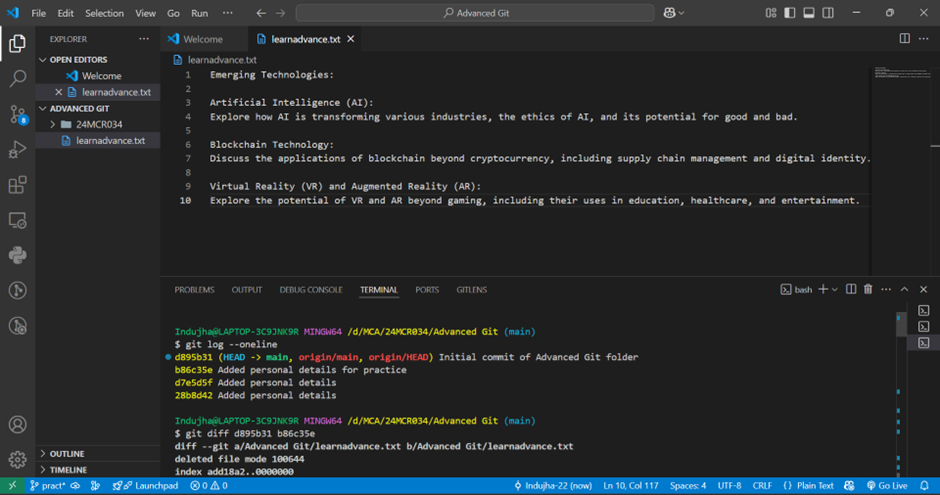The height and width of the screenshot is (495, 940).
Task: Close learnadvance.txt in Open Editors list
Action: tap(59, 92)
